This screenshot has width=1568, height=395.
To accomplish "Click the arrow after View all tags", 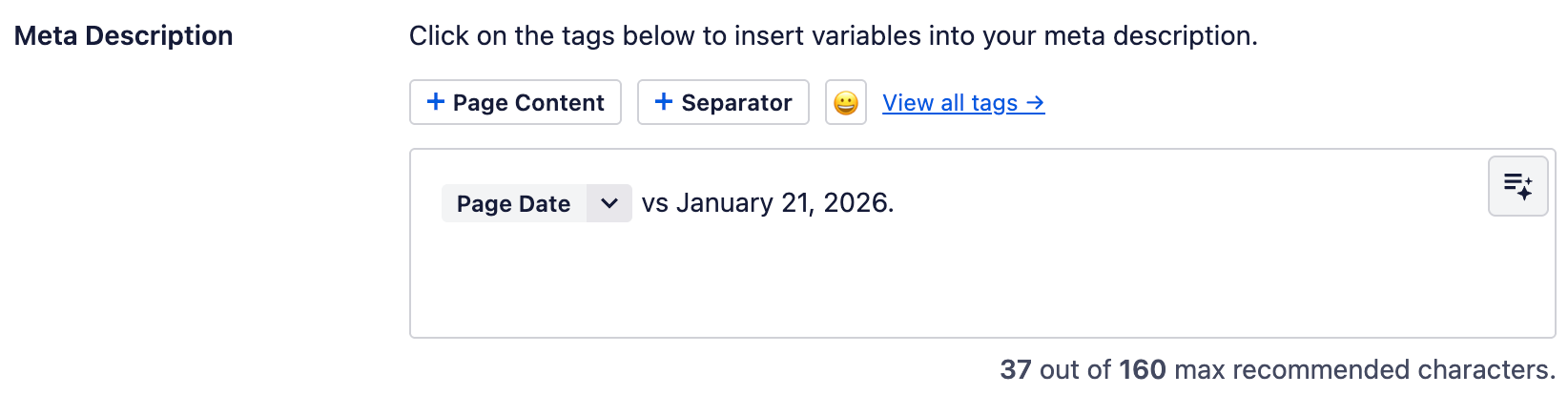I will (1035, 103).
